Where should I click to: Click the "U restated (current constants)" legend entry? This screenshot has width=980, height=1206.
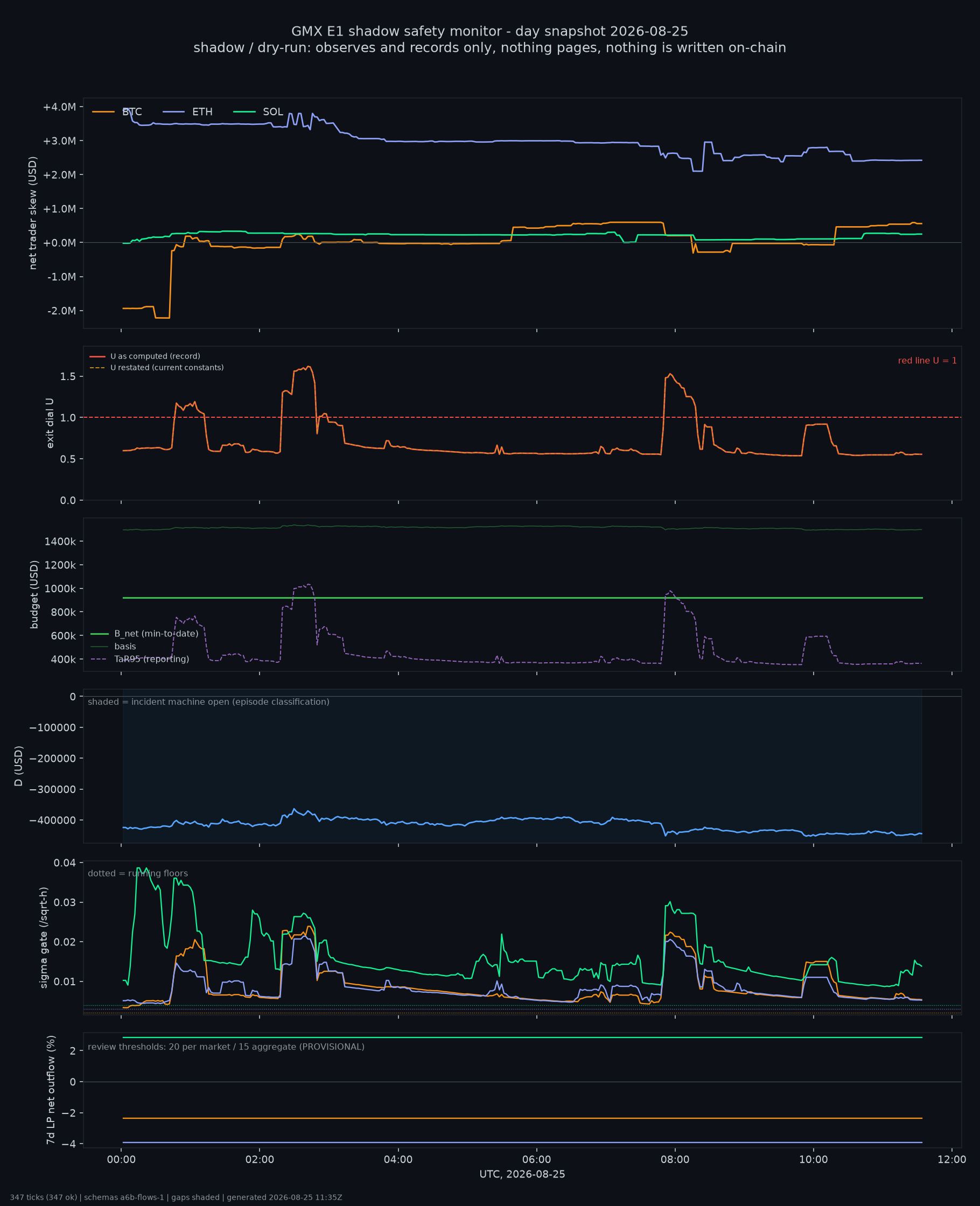click(157, 368)
